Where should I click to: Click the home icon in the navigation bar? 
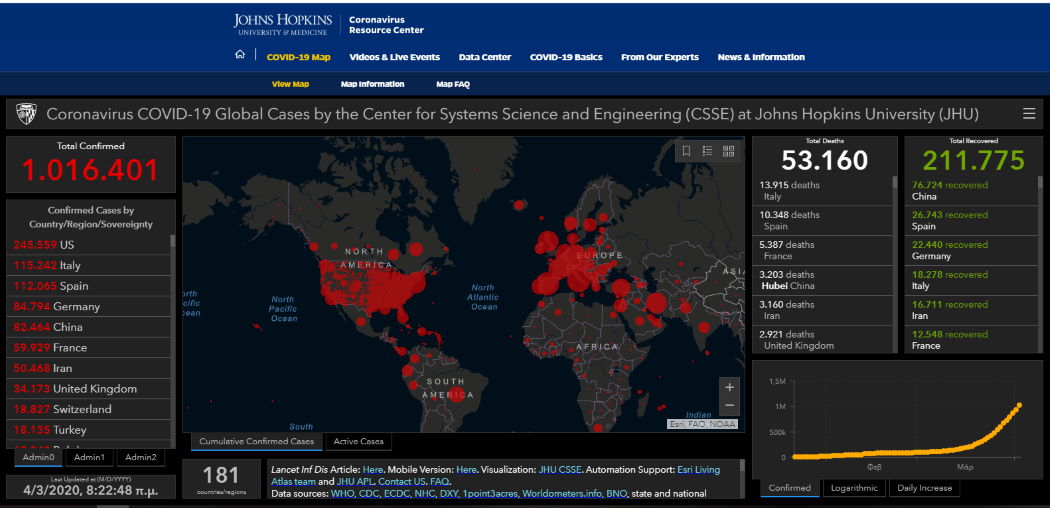[240, 56]
